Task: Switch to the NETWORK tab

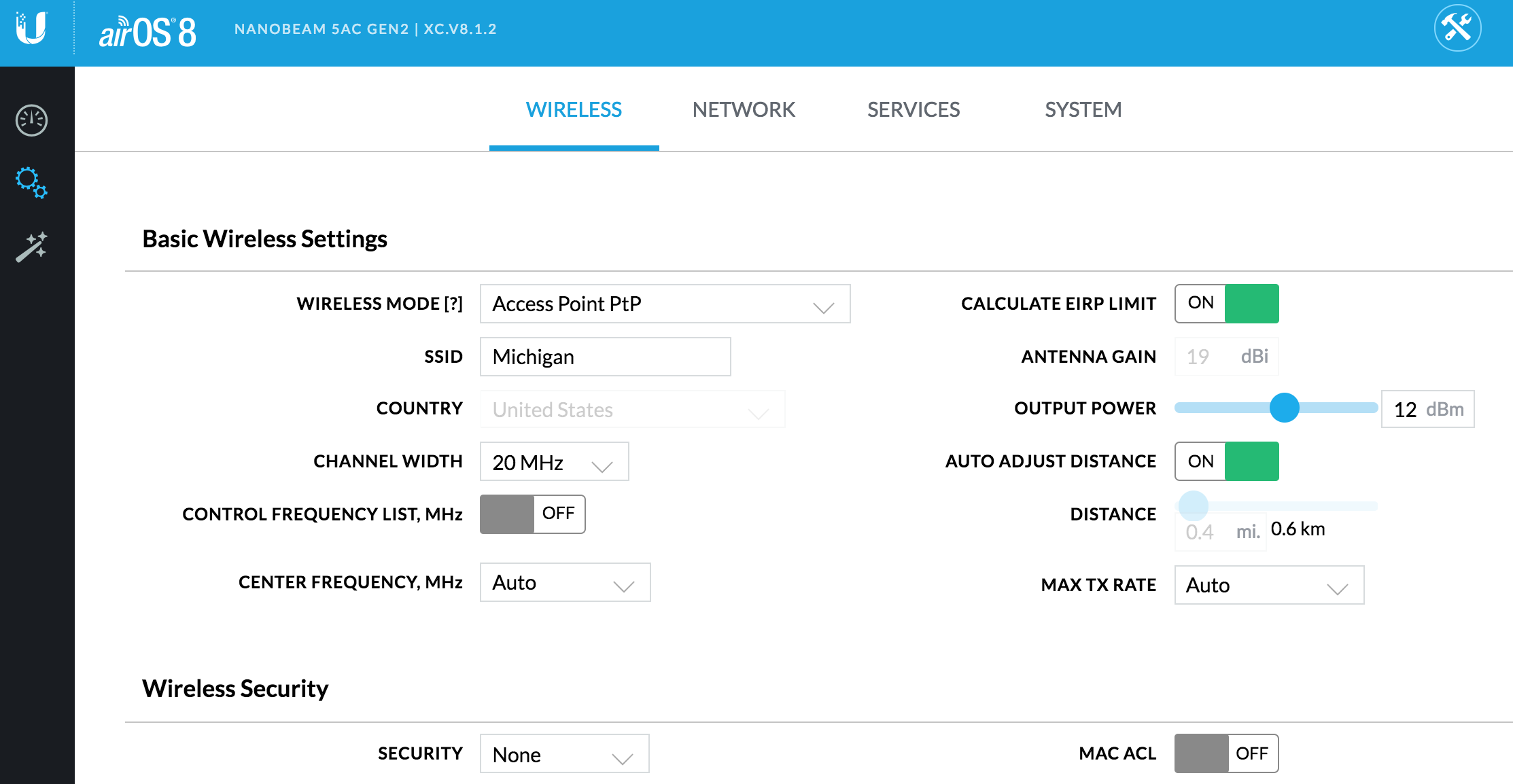Action: click(x=744, y=109)
